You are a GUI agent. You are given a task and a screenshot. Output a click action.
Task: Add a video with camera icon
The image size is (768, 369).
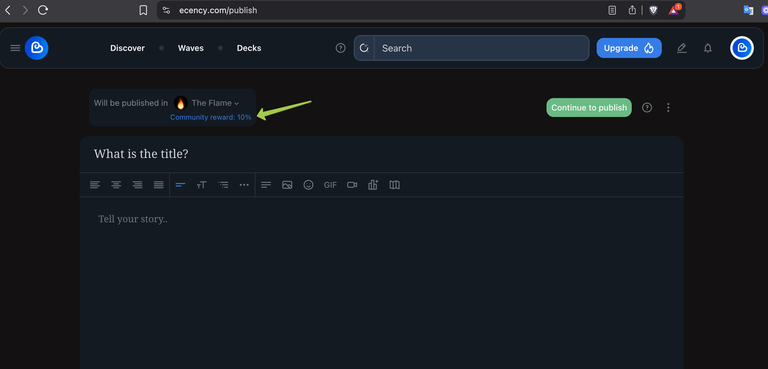point(352,185)
